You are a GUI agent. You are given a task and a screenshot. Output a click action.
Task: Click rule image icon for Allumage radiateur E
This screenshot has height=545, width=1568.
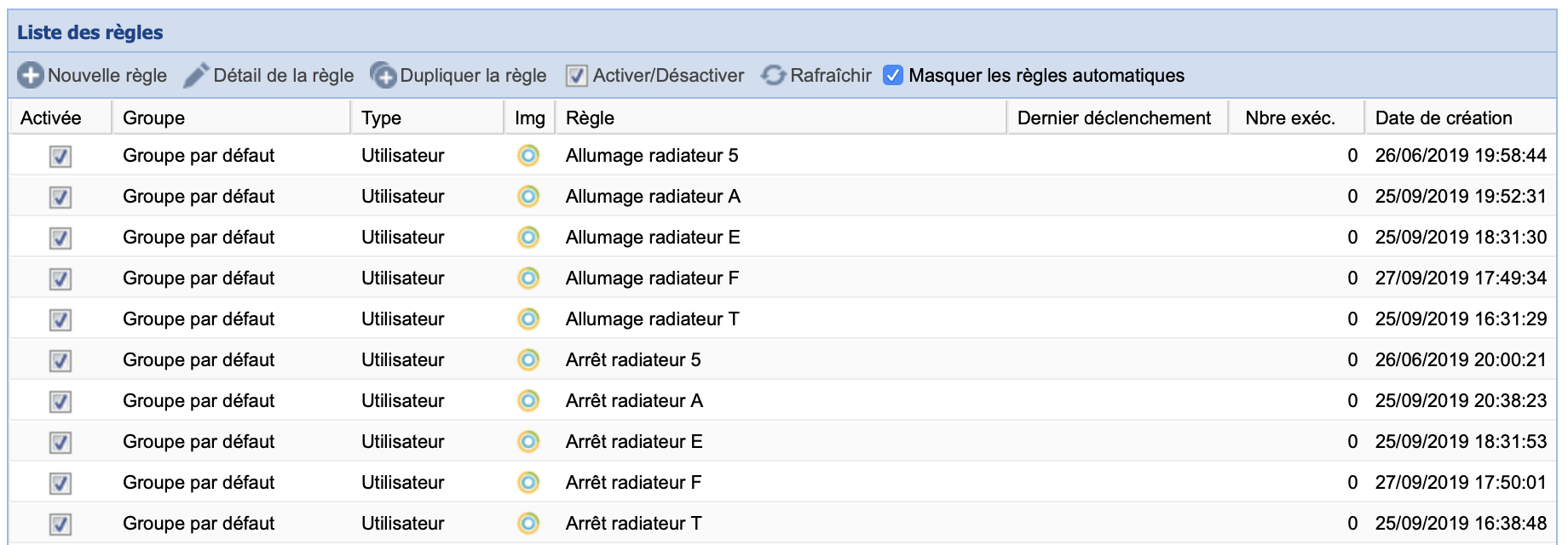click(x=528, y=237)
